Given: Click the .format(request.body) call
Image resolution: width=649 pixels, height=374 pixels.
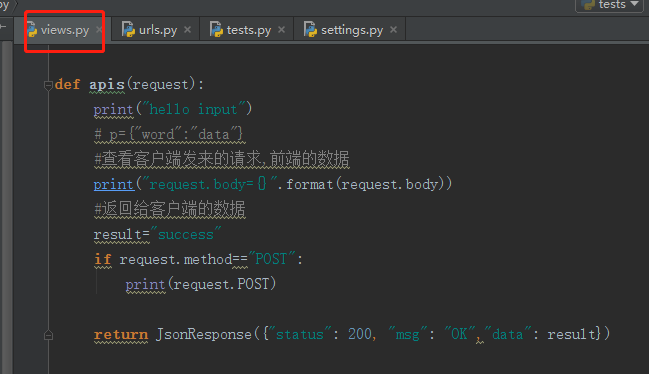Looking at the screenshot, I should [x=365, y=185].
